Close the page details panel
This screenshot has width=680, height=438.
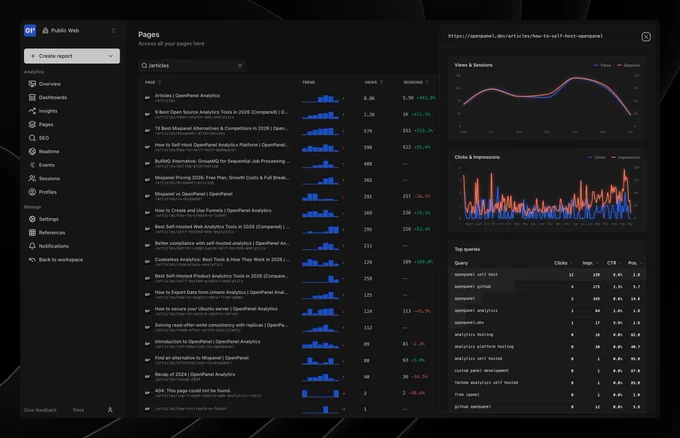[646, 37]
